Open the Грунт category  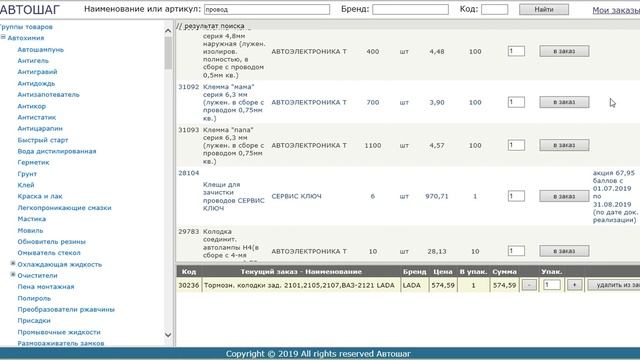(x=27, y=174)
